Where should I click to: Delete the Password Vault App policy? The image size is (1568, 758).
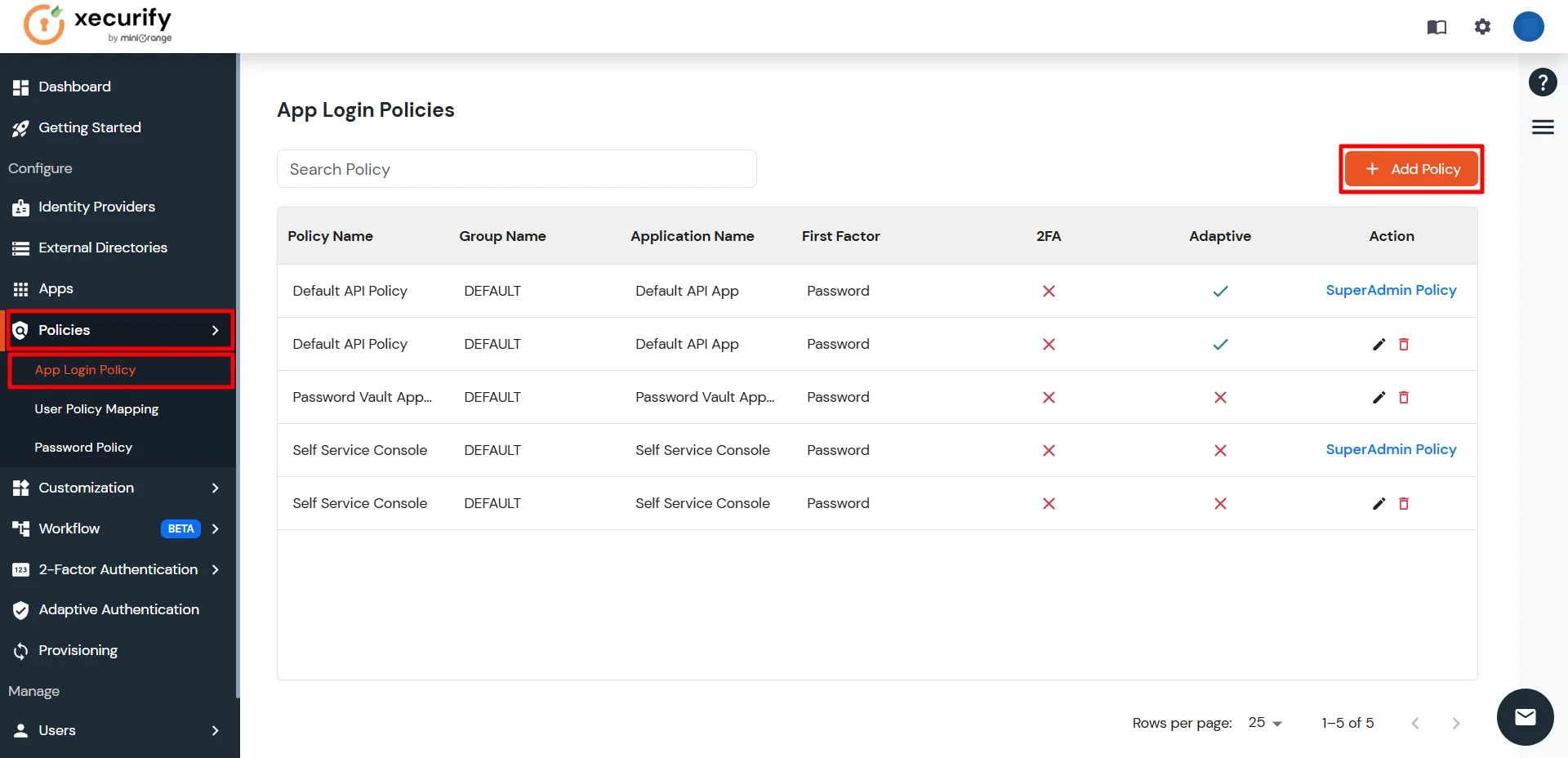pyautogui.click(x=1404, y=397)
